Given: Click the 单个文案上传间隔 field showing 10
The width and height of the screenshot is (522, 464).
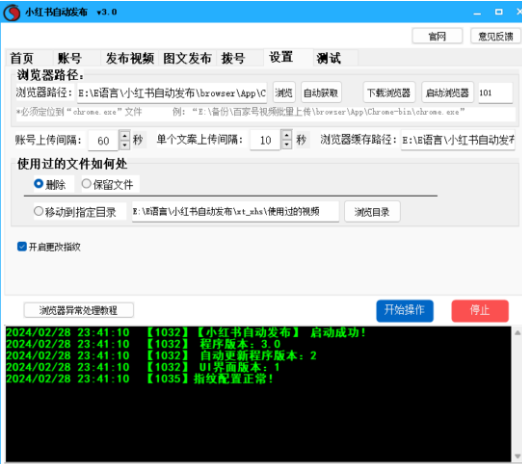Looking at the screenshot, I should 266,140.
